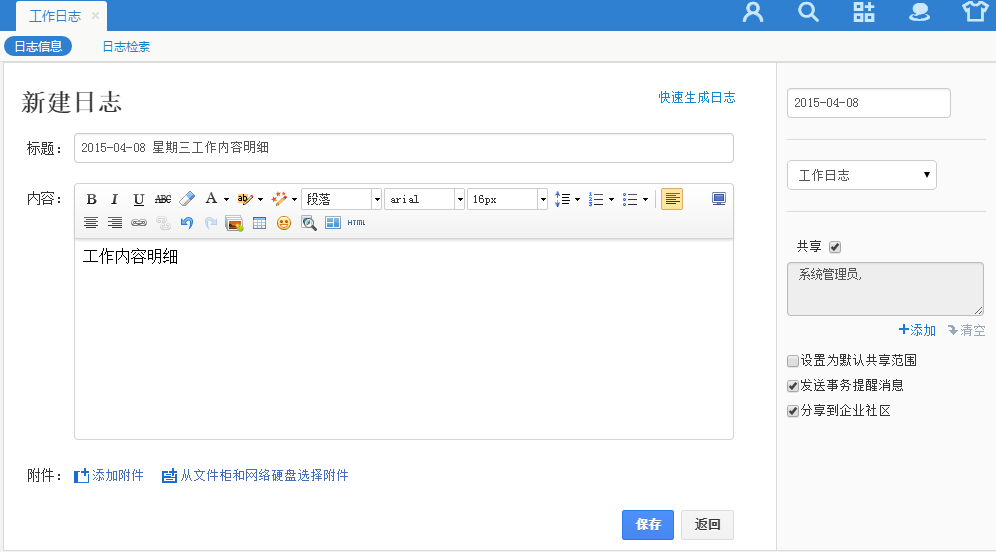Viewport: 996px width, 552px height.
Task: Open the emoticon smiley picker
Action: click(284, 223)
